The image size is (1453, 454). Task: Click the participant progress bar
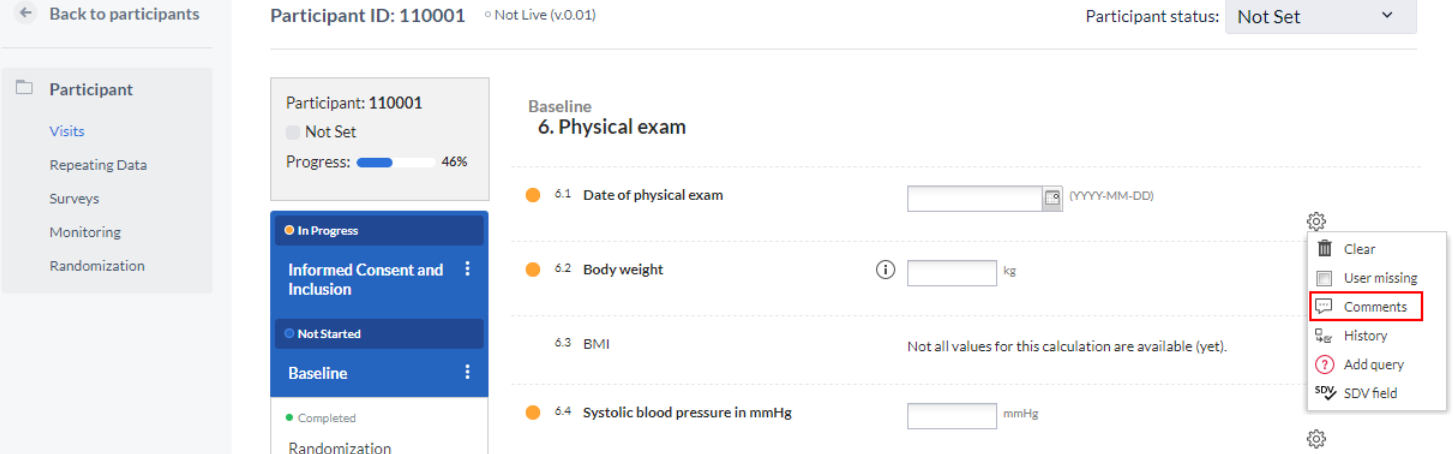click(x=396, y=162)
